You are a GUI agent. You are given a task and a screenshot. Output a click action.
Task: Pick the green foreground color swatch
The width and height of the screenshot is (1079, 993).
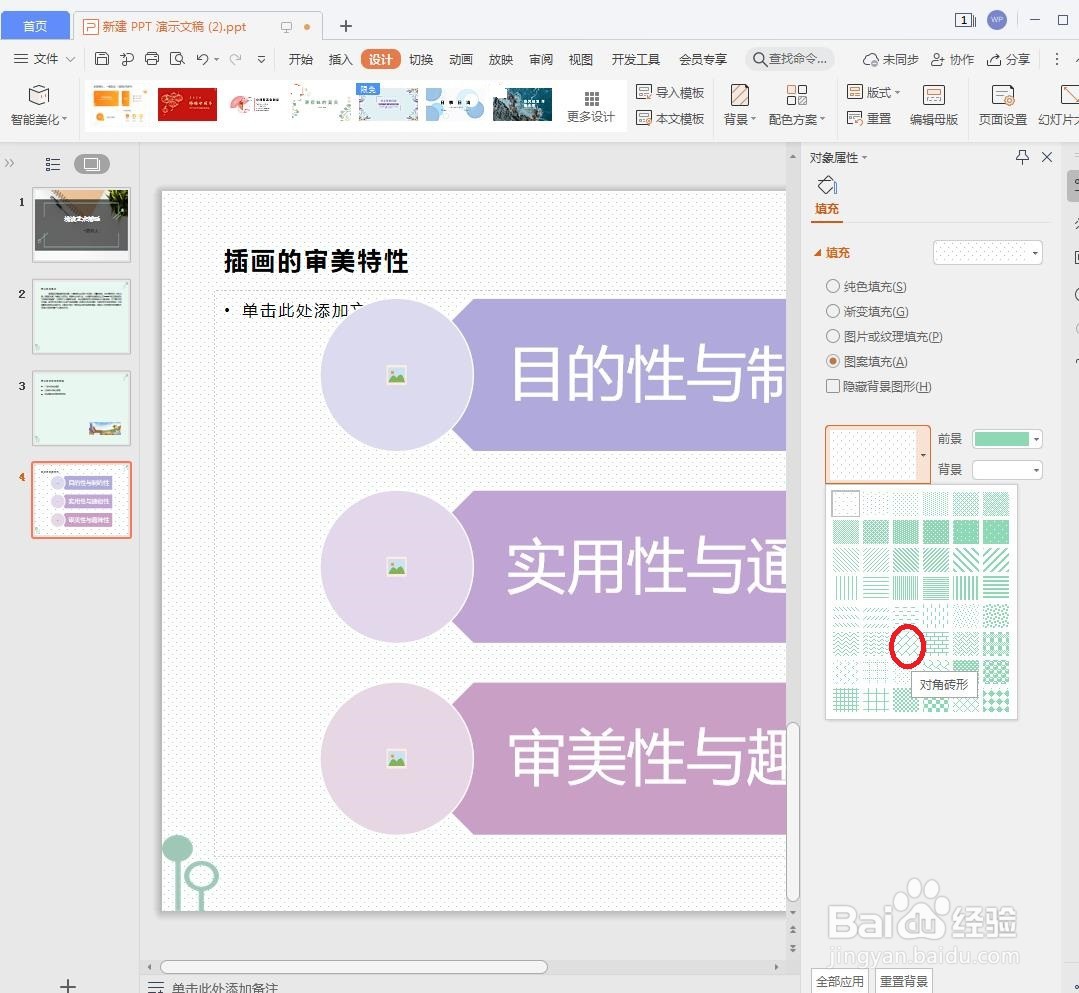point(1004,438)
